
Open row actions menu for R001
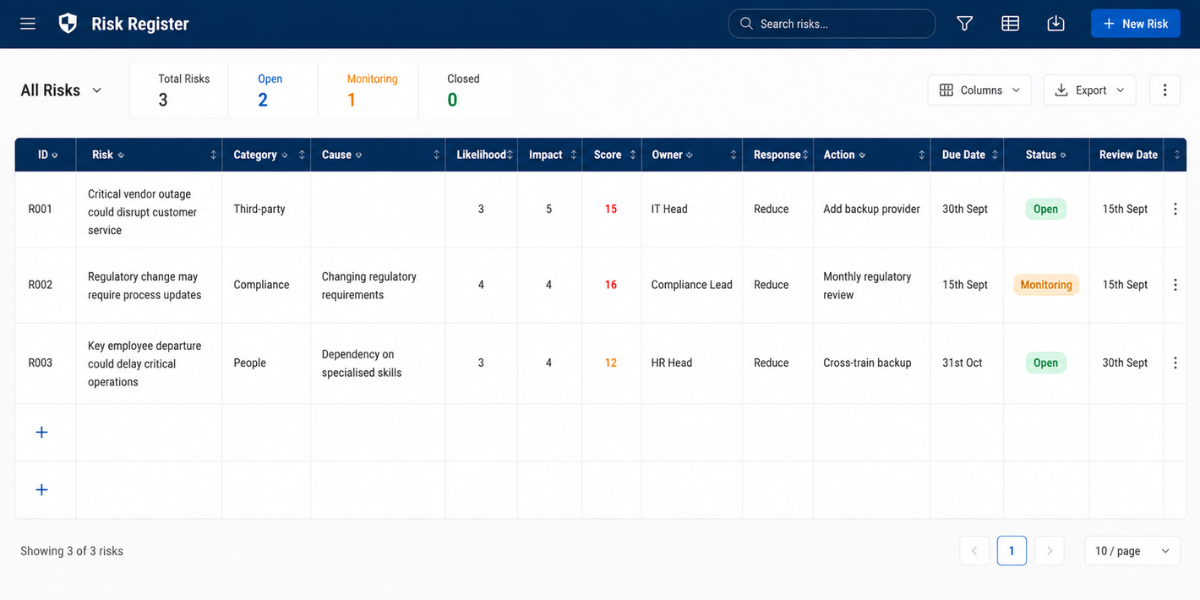point(1175,210)
